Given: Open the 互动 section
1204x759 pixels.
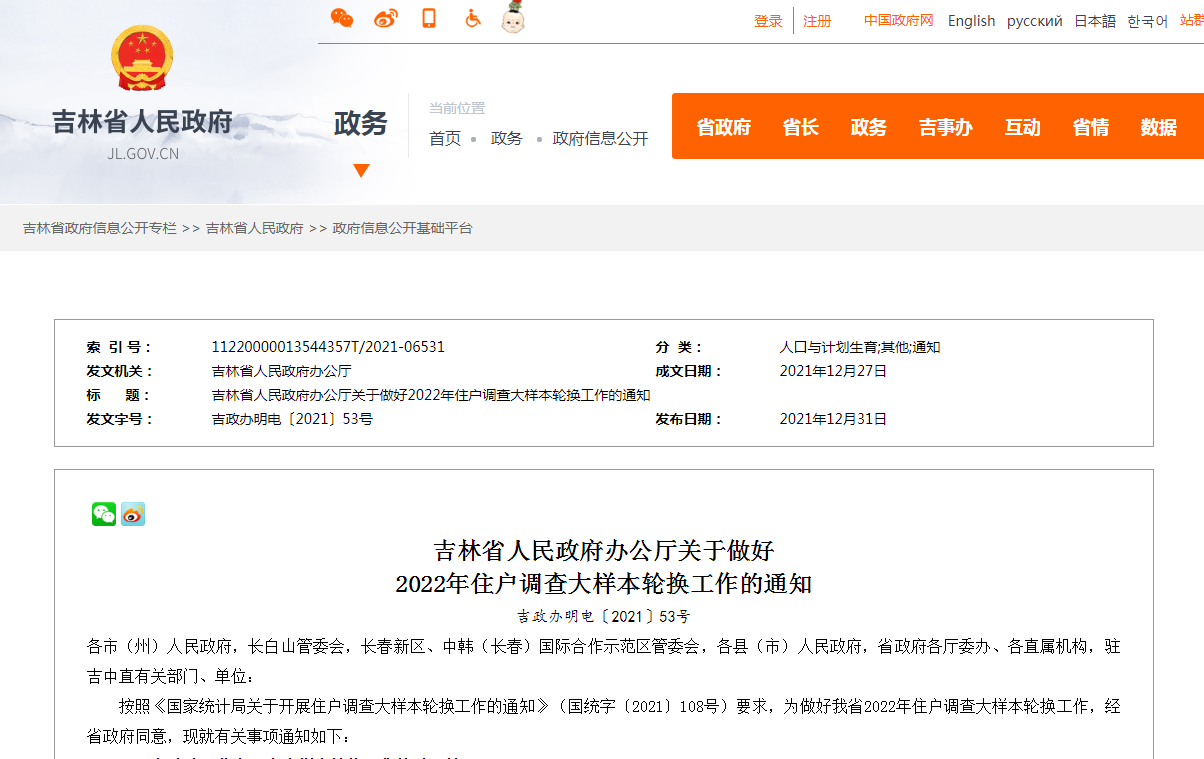Looking at the screenshot, I should (1022, 126).
